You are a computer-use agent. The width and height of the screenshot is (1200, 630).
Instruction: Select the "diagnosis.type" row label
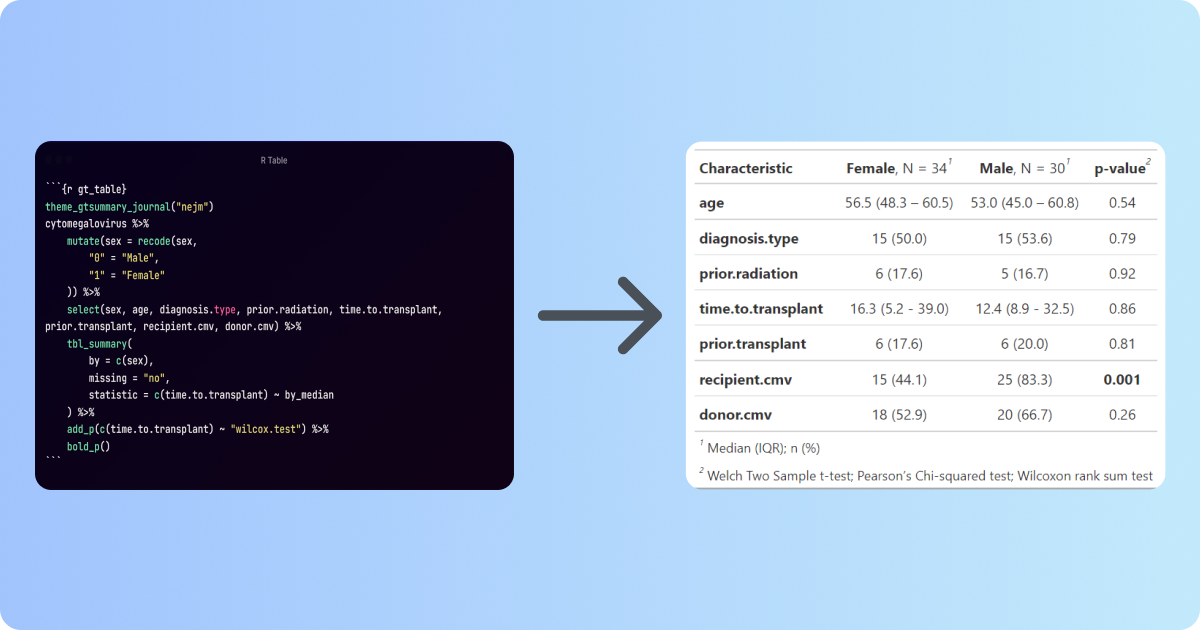749,239
